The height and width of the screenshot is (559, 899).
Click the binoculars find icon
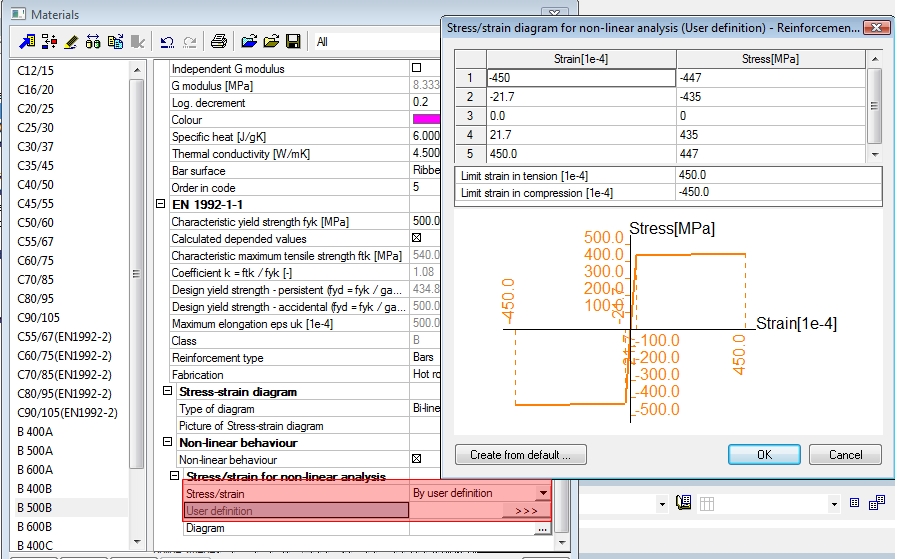pyautogui.click(x=92, y=42)
